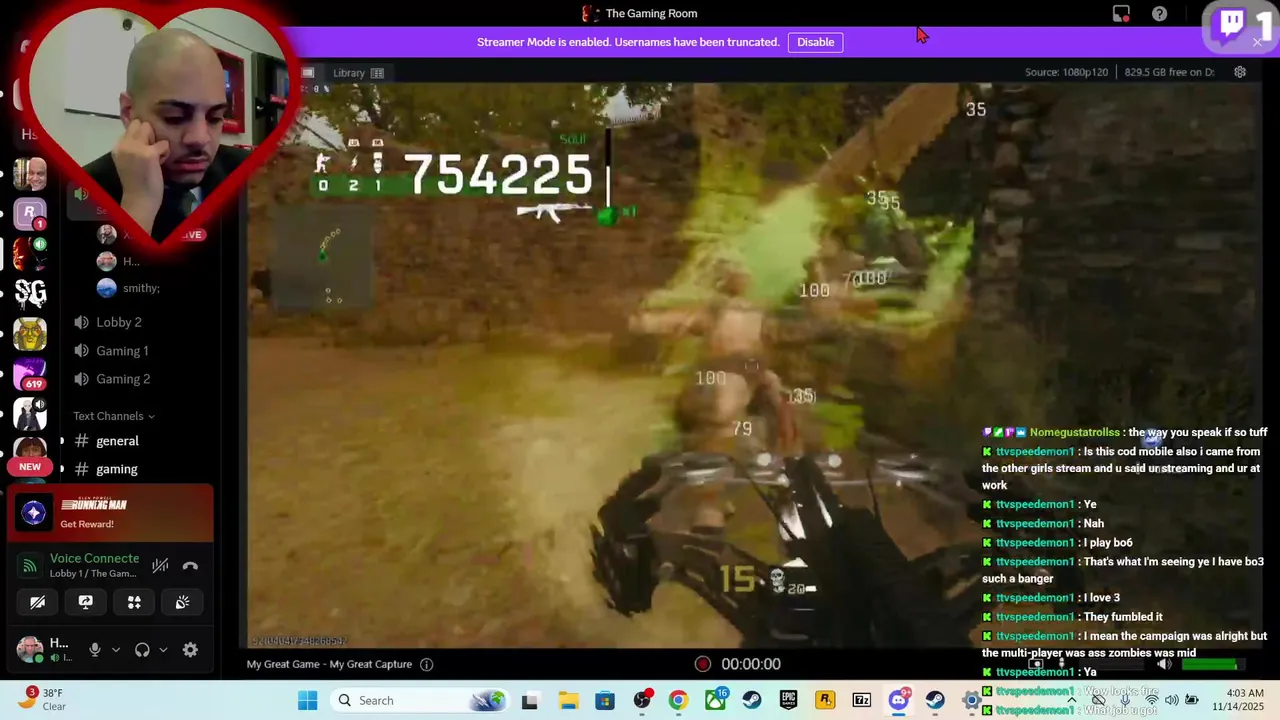The image size is (1280, 720).
Task: Open audio output options chevron
Action: (163, 650)
